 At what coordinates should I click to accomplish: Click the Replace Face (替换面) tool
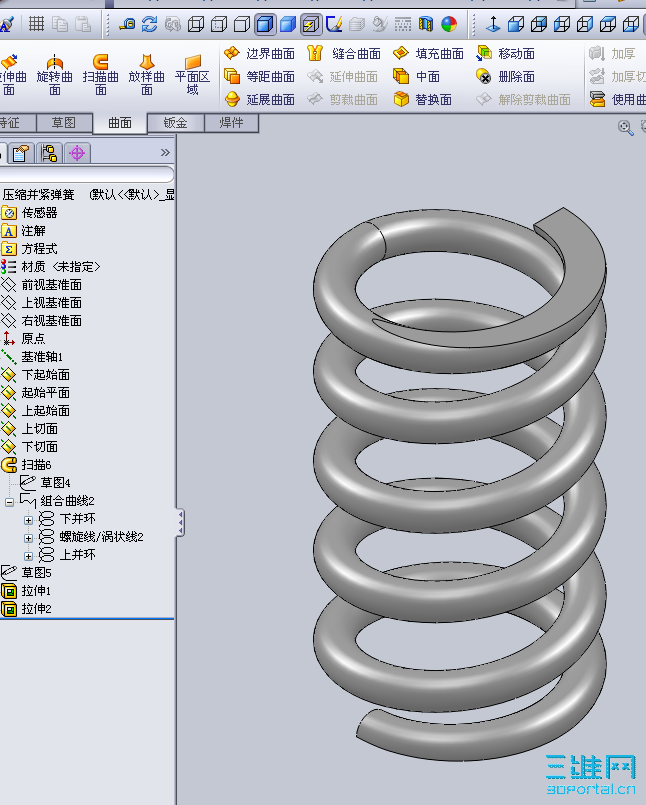422,99
